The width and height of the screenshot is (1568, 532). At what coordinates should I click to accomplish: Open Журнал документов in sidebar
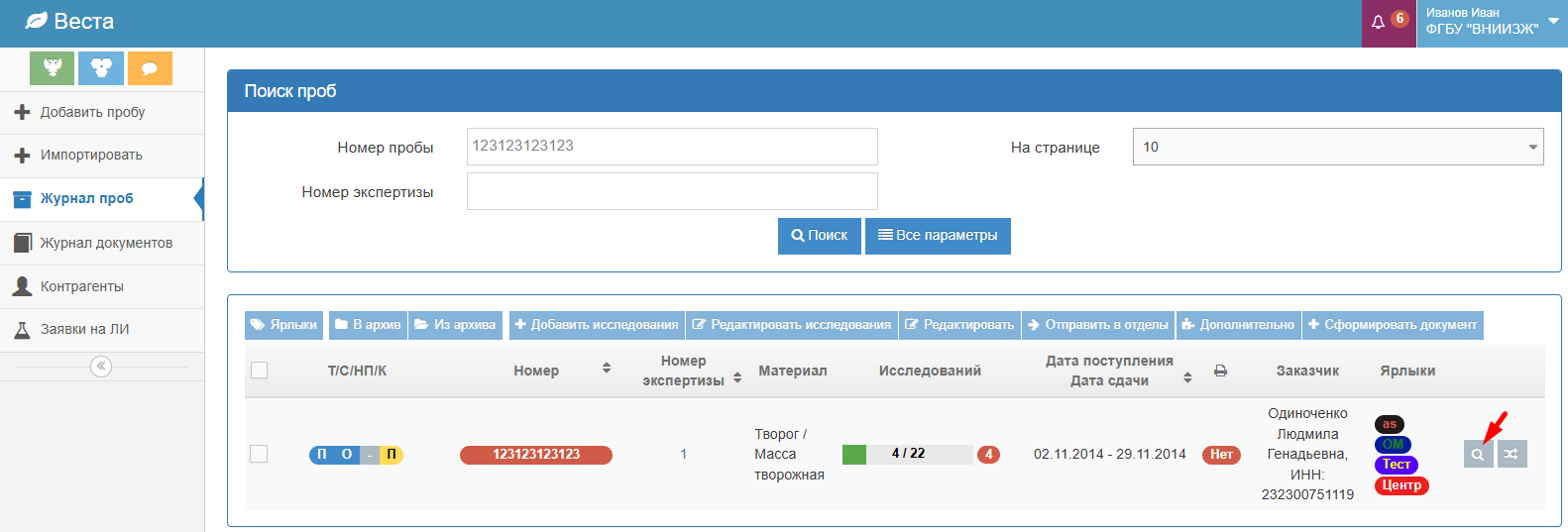pyautogui.click(x=105, y=243)
